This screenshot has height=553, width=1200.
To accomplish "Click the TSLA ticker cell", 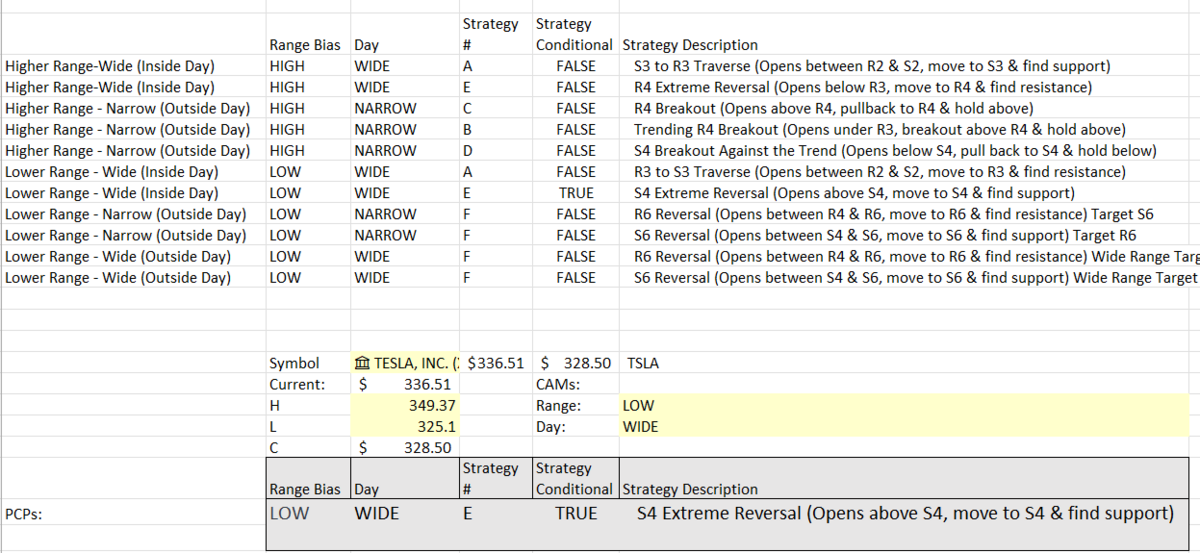I will [643, 364].
